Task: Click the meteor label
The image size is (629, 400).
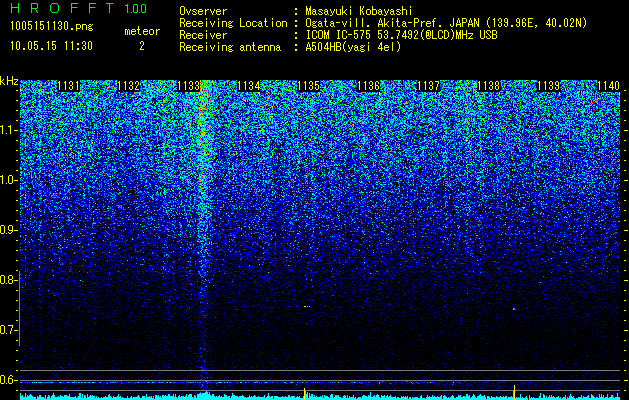Action: click(142, 31)
